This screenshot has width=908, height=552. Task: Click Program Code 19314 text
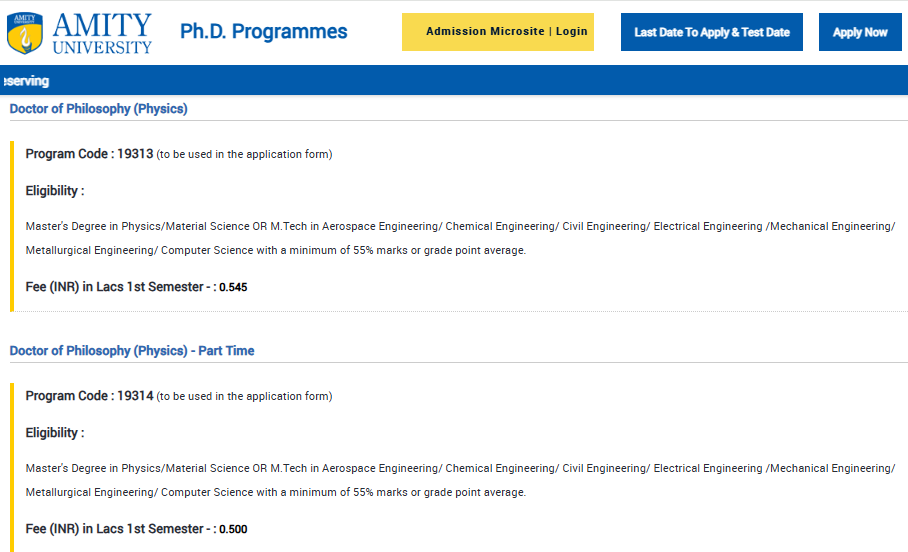click(89, 396)
